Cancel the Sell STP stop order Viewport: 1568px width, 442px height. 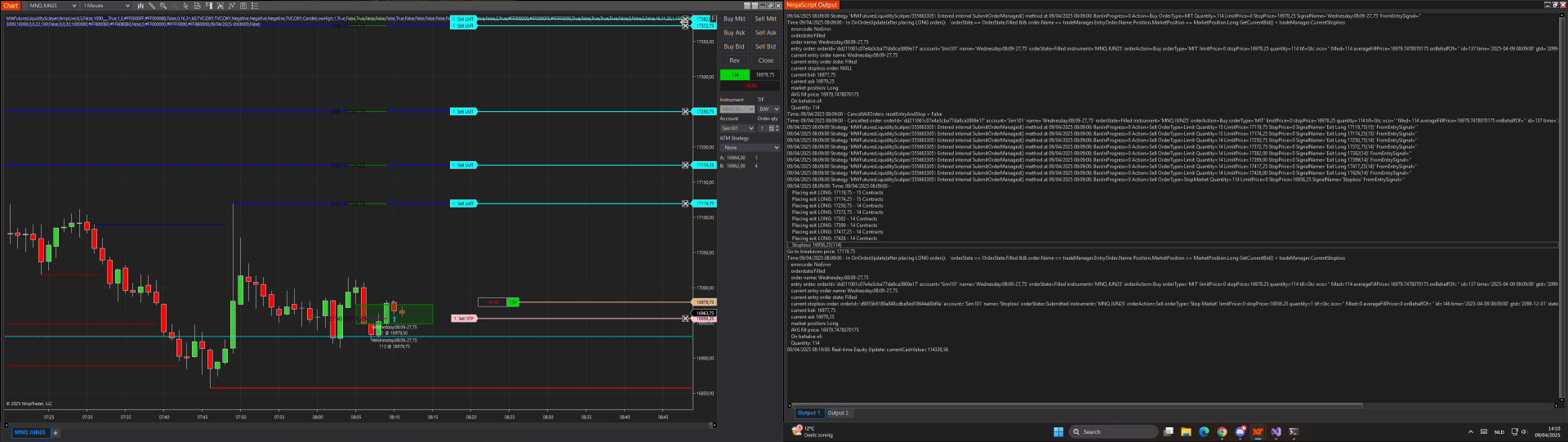coord(685,319)
